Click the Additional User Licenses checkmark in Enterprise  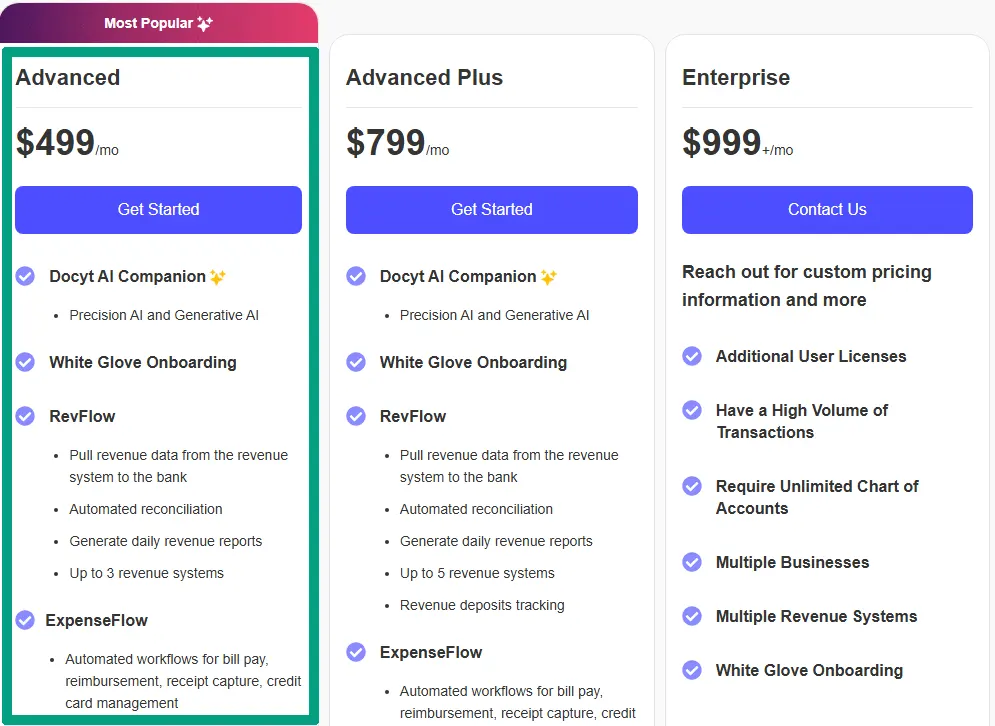click(x=692, y=356)
